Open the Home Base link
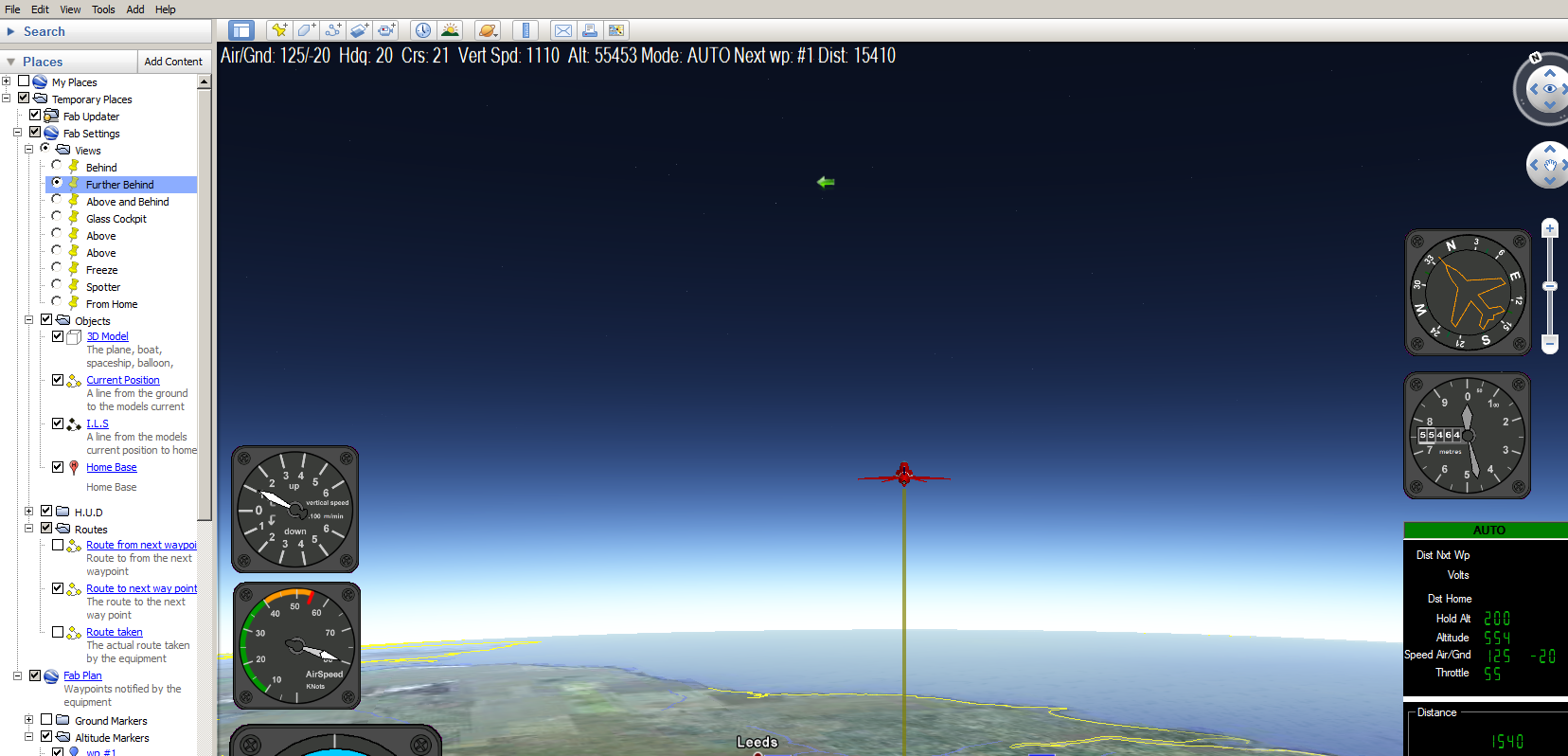This screenshot has height=756, width=1568. point(112,467)
